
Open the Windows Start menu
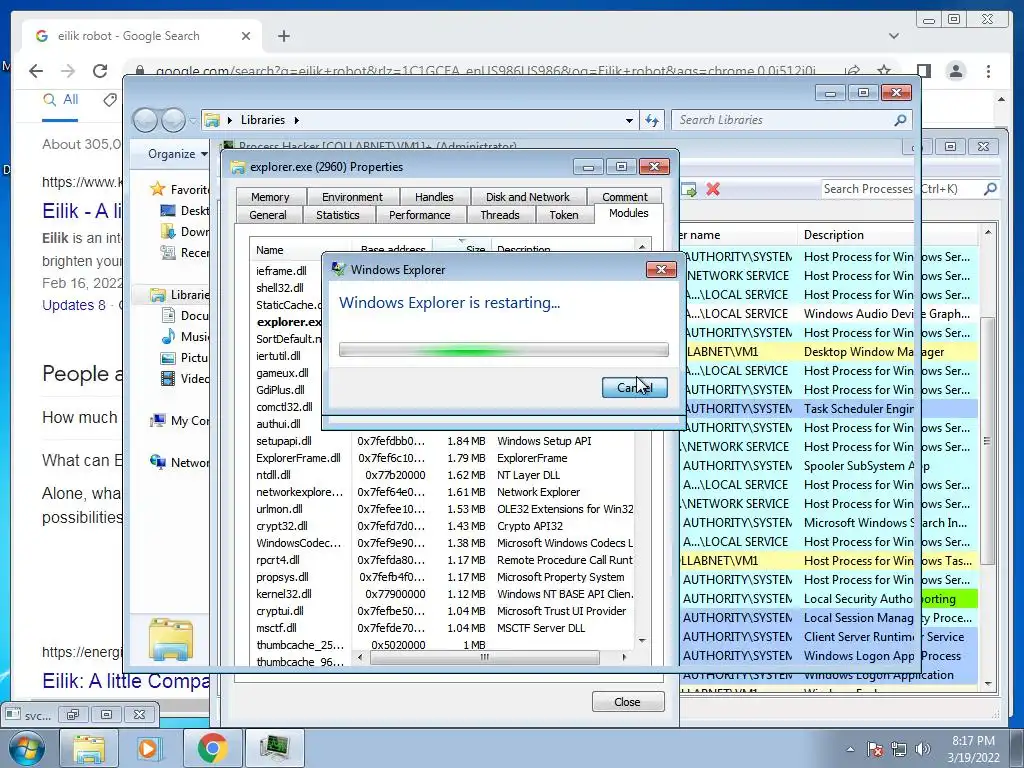26,748
